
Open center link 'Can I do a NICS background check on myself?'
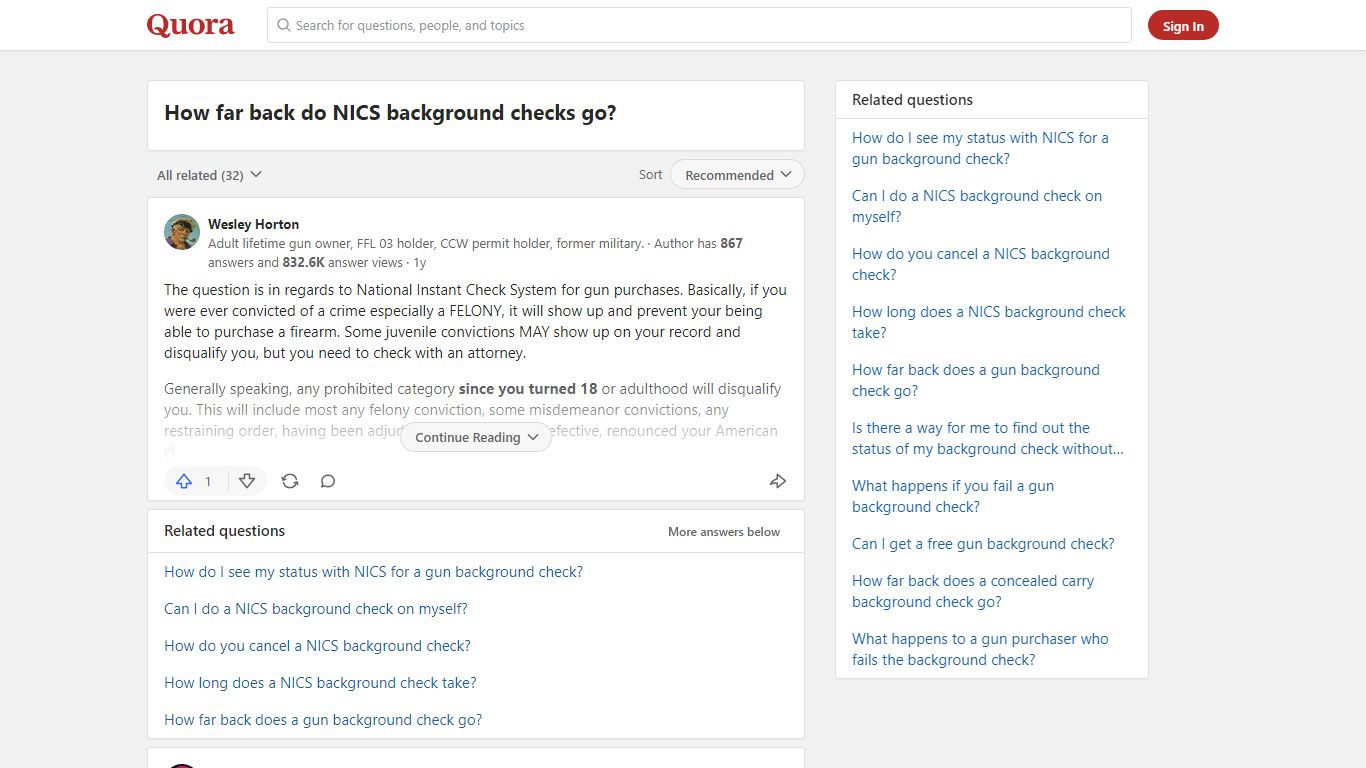pos(316,609)
